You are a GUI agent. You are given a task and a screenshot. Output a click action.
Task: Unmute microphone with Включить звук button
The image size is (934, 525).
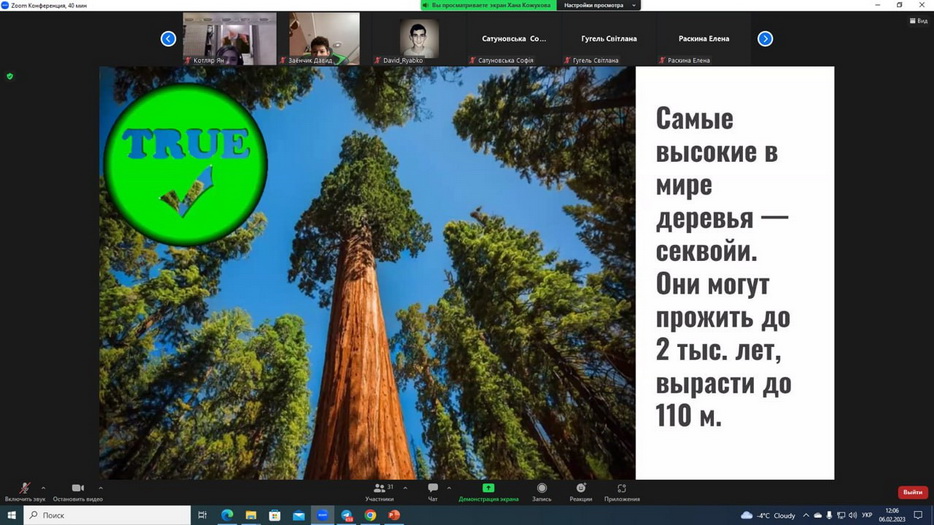(24, 489)
